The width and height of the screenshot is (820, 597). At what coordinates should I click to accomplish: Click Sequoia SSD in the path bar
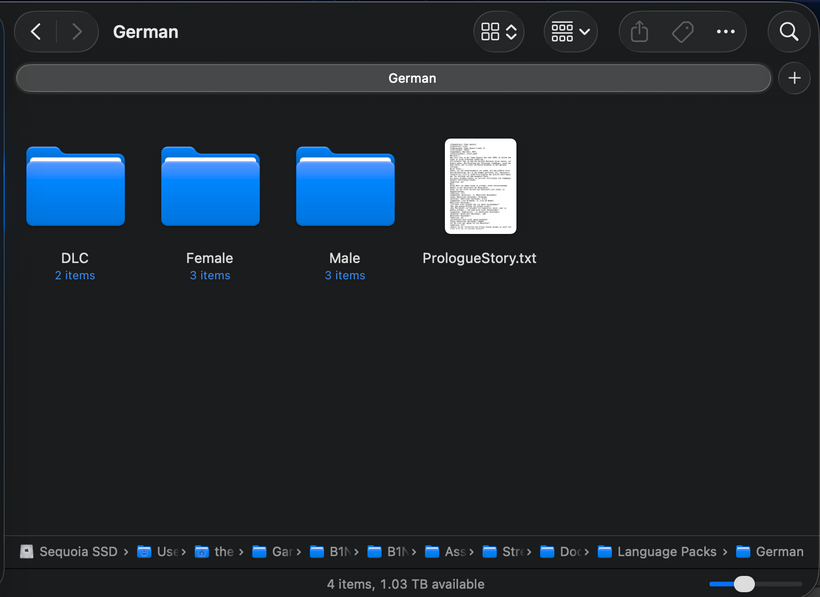[78, 551]
